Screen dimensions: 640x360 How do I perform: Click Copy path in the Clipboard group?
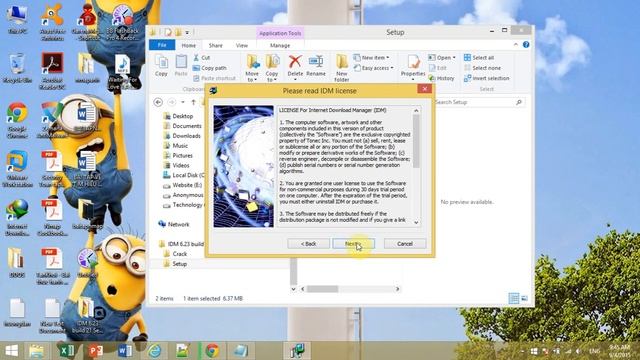point(209,68)
